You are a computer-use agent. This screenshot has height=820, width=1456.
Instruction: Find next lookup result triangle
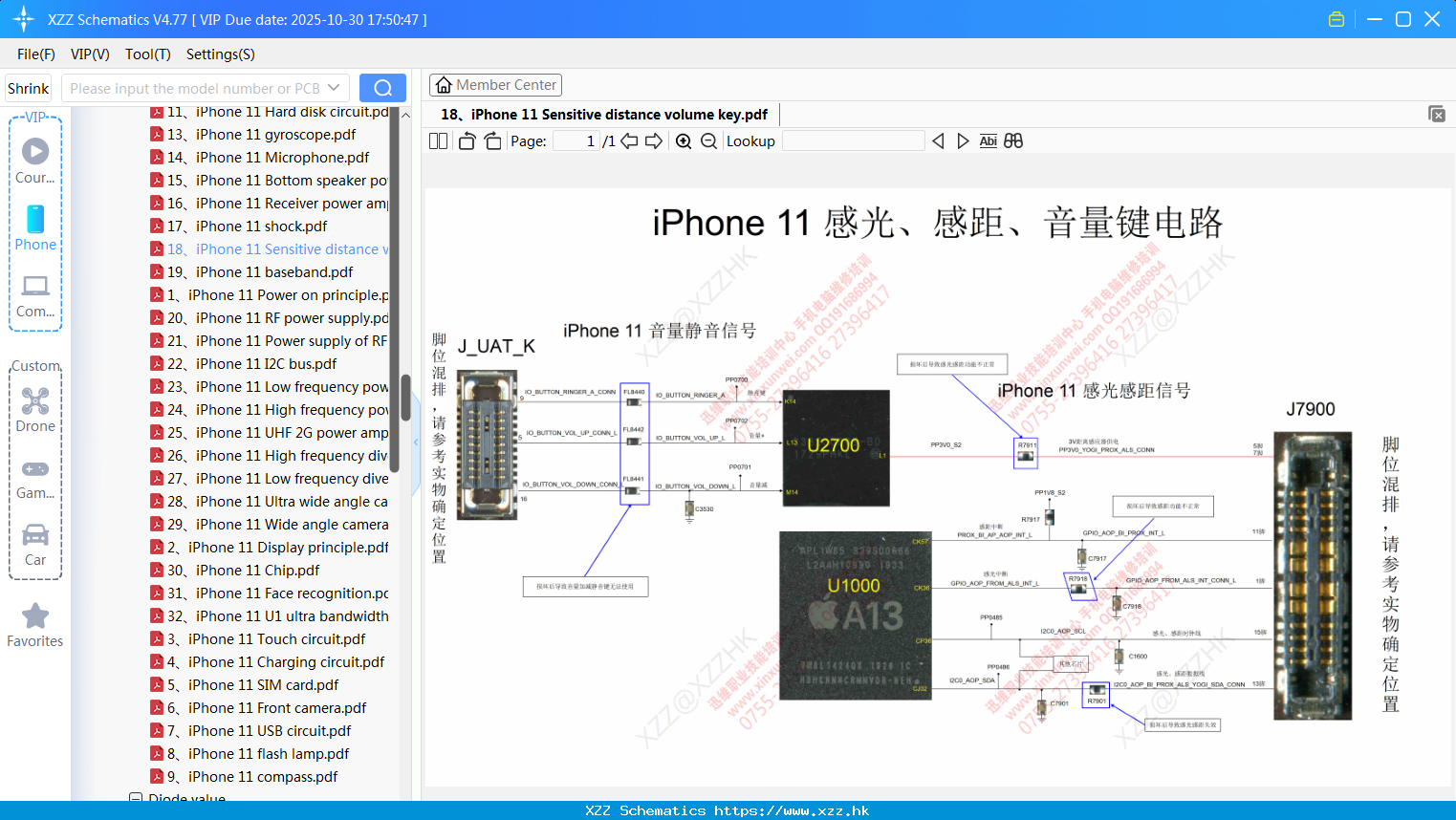[x=963, y=141]
